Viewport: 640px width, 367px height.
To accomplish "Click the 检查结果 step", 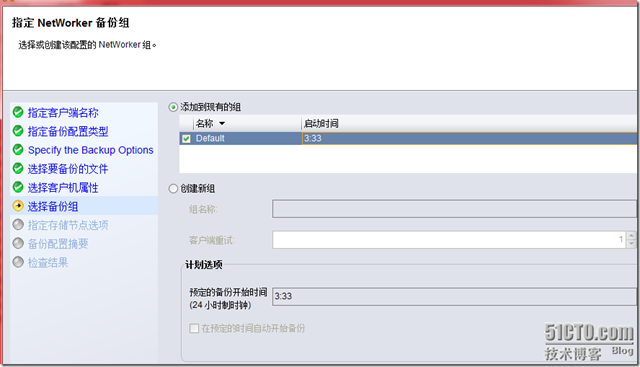I will tap(48, 263).
